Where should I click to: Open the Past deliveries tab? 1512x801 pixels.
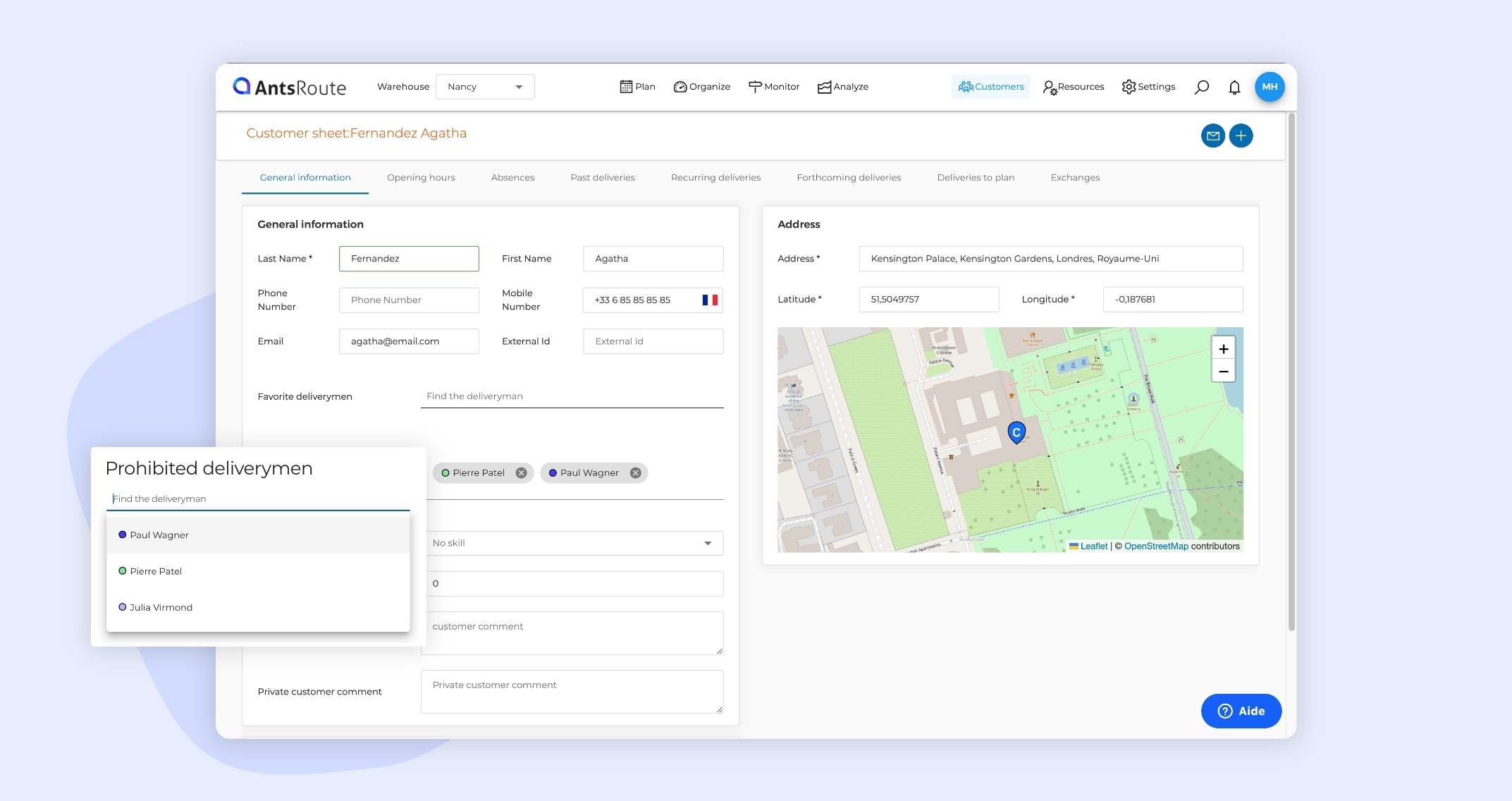pyautogui.click(x=603, y=178)
